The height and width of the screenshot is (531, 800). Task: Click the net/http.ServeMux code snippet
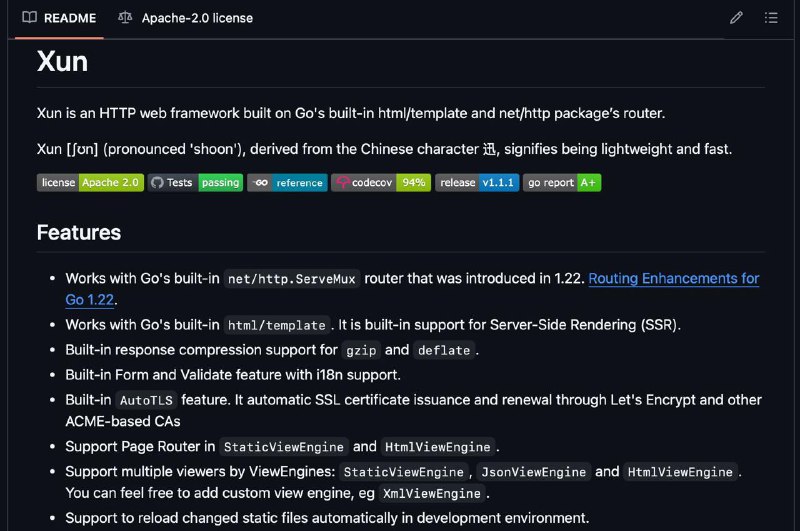click(x=291, y=279)
